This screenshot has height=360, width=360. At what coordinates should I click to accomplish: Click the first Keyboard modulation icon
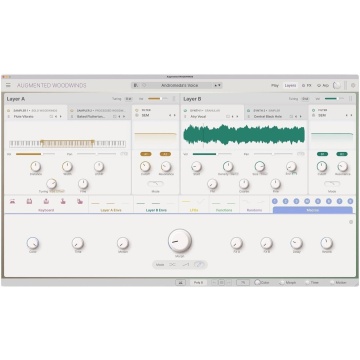tap(12, 201)
